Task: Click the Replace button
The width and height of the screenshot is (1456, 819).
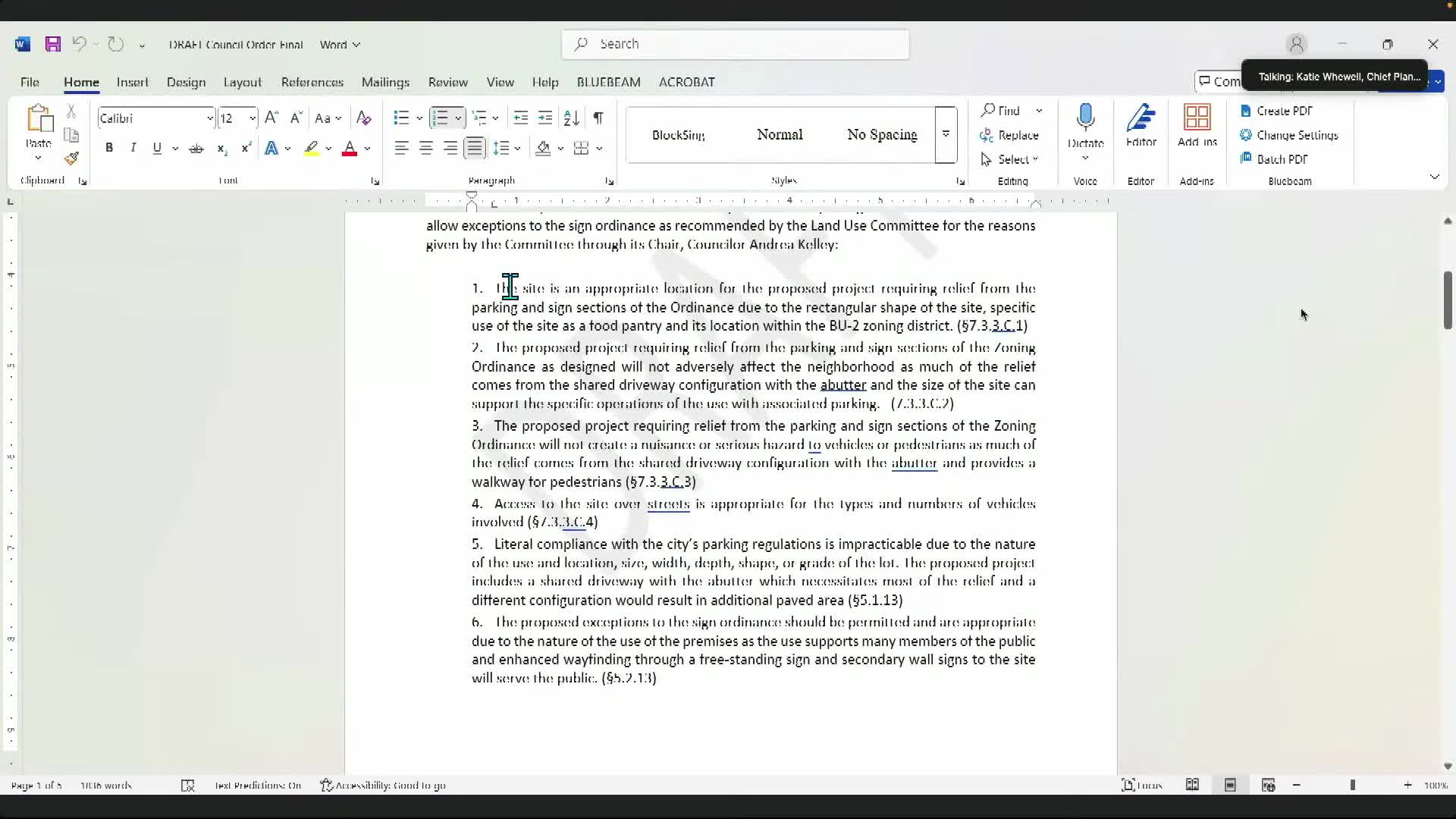Action: pos(1009,135)
